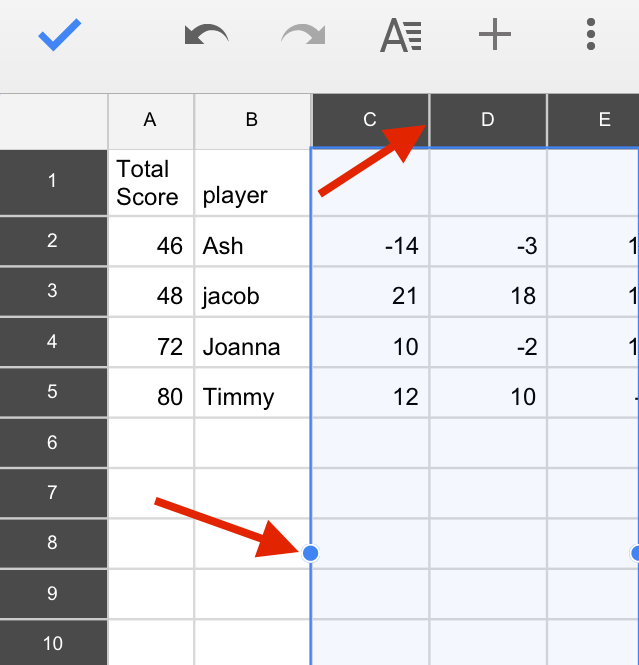Viewport: 639px width, 665px height.
Task: Select row 5 header
Action: pyautogui.click(x=53, y=392)
